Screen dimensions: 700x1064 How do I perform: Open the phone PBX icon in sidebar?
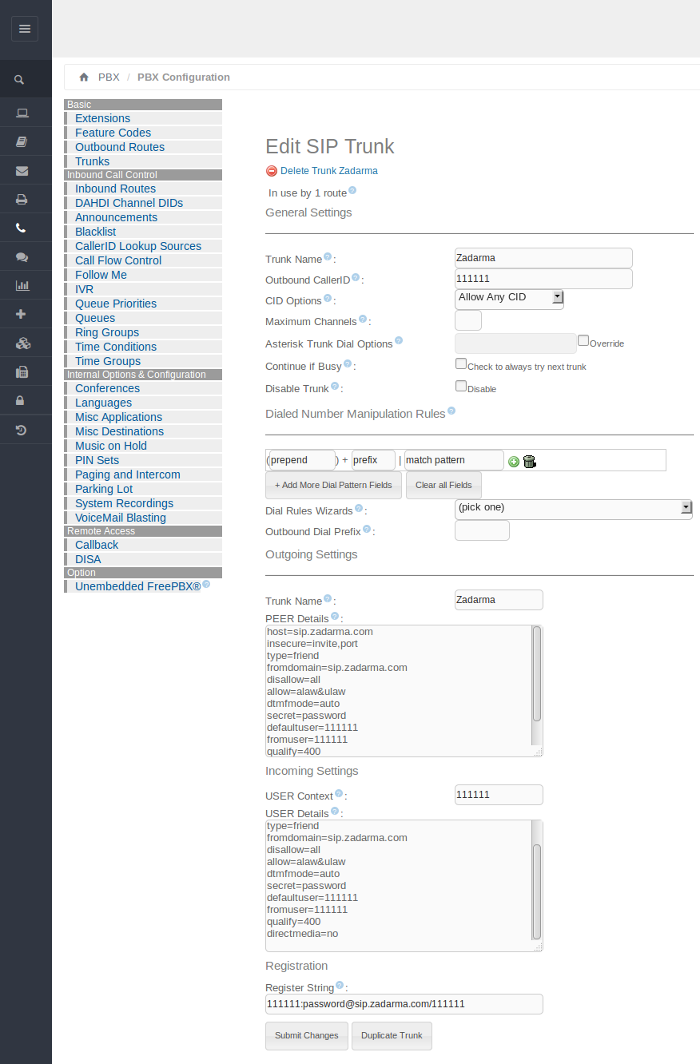pyautogui.click(x=21, y=228)
